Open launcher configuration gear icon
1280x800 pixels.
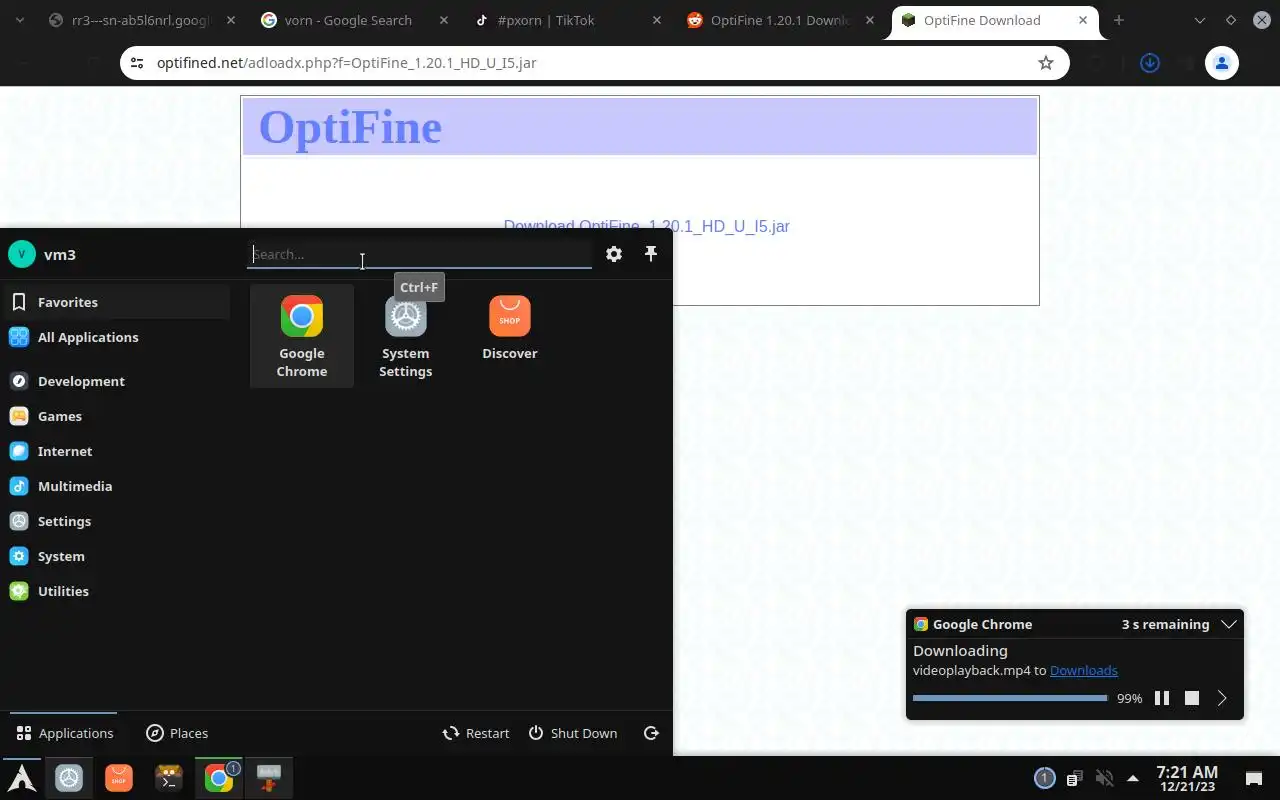click(614, 254)
